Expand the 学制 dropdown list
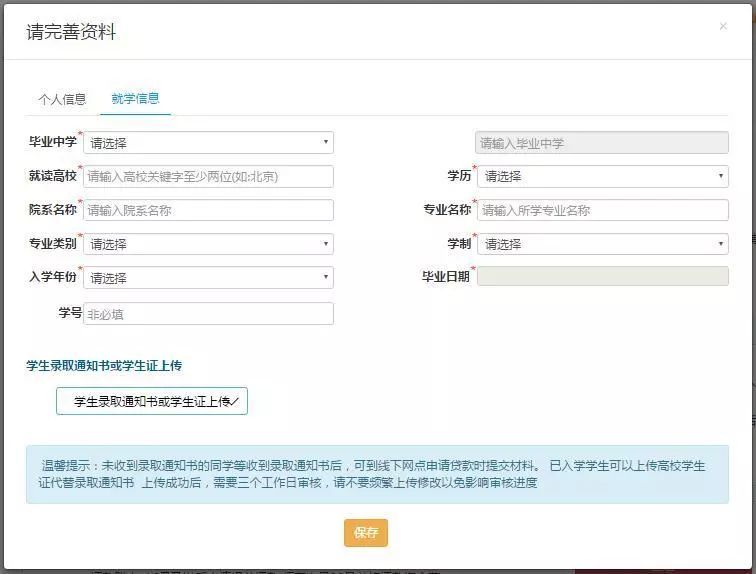 coord(603,244)
